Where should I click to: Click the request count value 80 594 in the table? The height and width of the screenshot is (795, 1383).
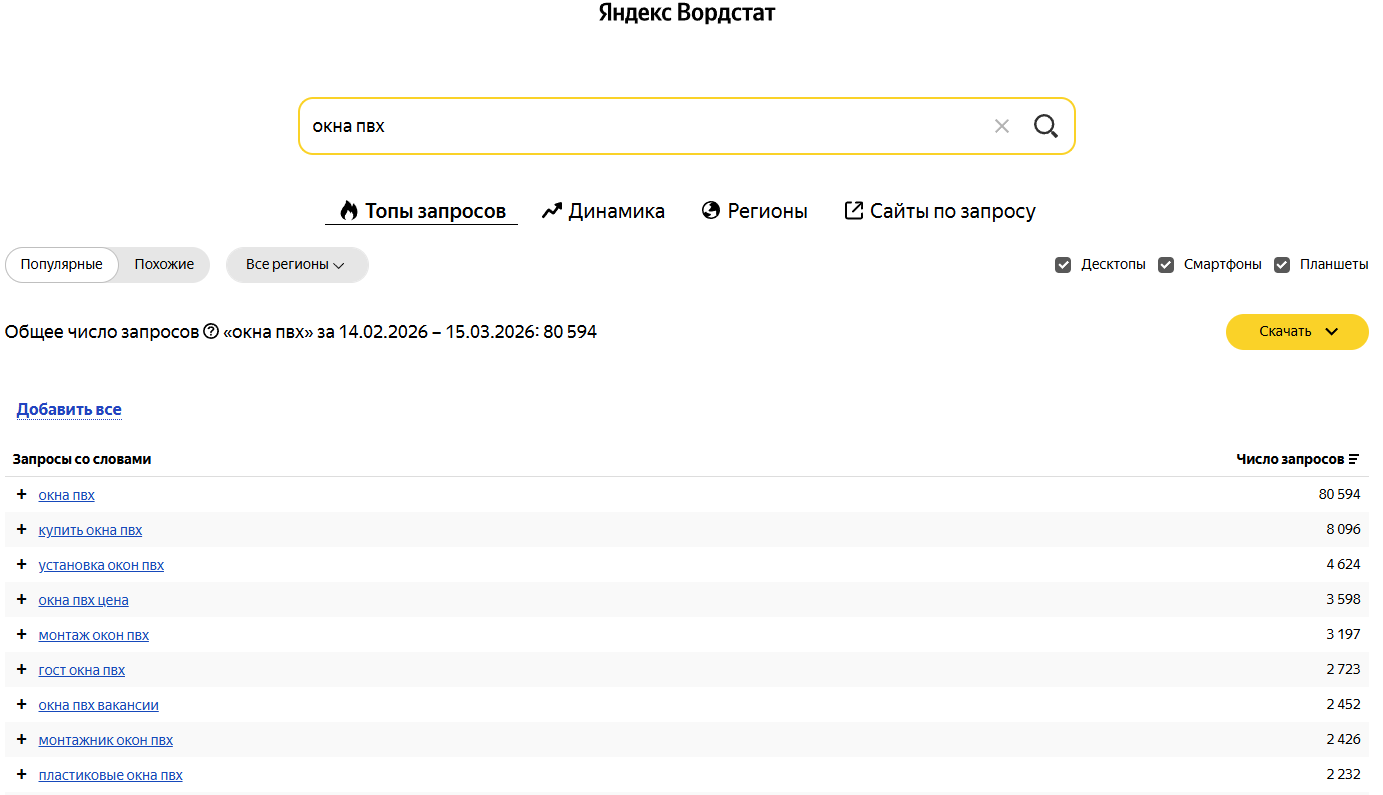[1340, 495]
